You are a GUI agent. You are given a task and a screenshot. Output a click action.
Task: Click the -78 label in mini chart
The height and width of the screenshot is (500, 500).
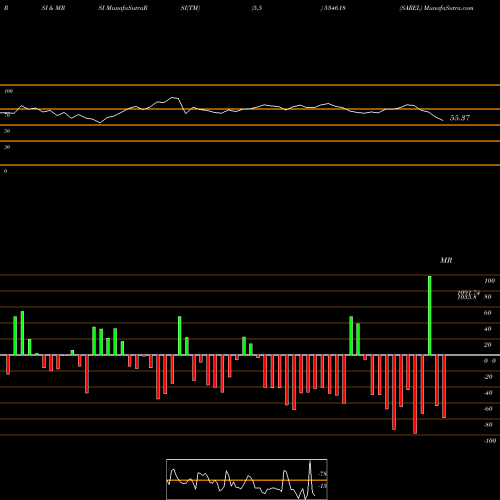pos(323,474)
